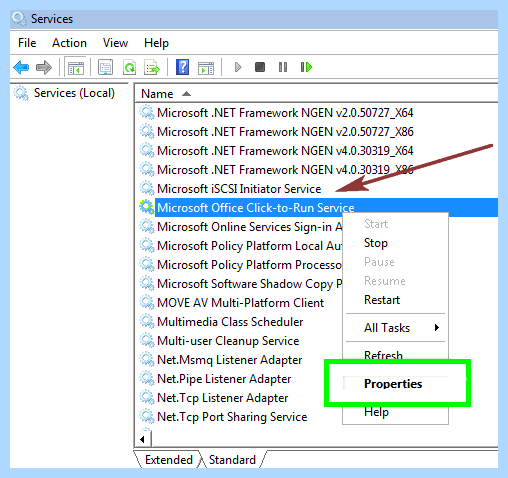Select Net.Pipe Listener Adapter row
The height and width of the screenshot is (478, 508).
[x=224, y=379]
